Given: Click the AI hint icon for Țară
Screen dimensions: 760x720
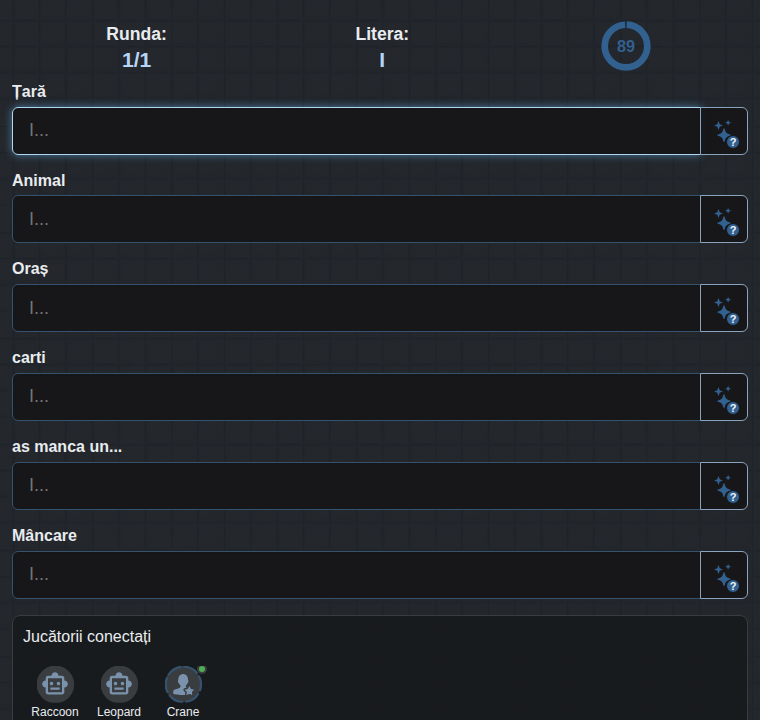Looking at the screenshot, I should 724,131.
